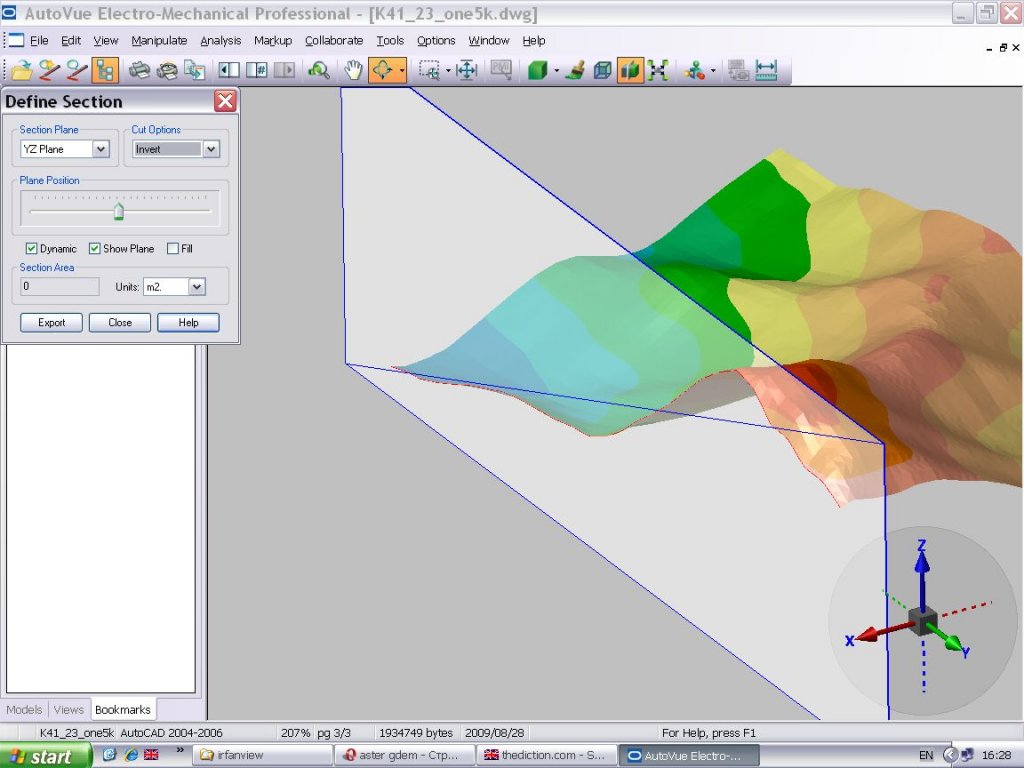Uncheck the Show Plane checkbox
The image size is (1024, 768).
95,249
